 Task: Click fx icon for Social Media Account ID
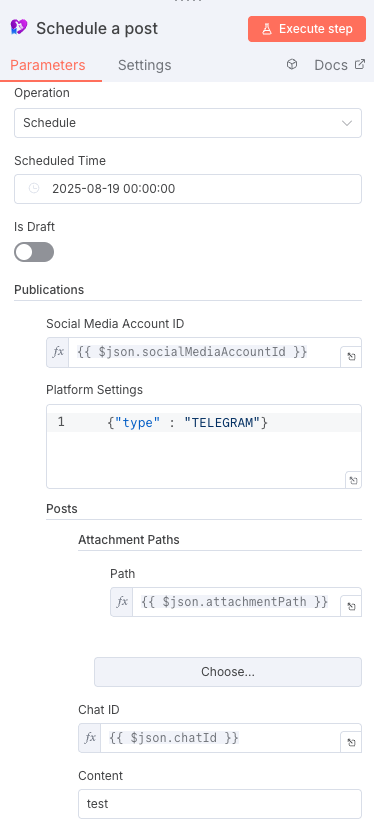pyautogui.click(x=58, y=352)
